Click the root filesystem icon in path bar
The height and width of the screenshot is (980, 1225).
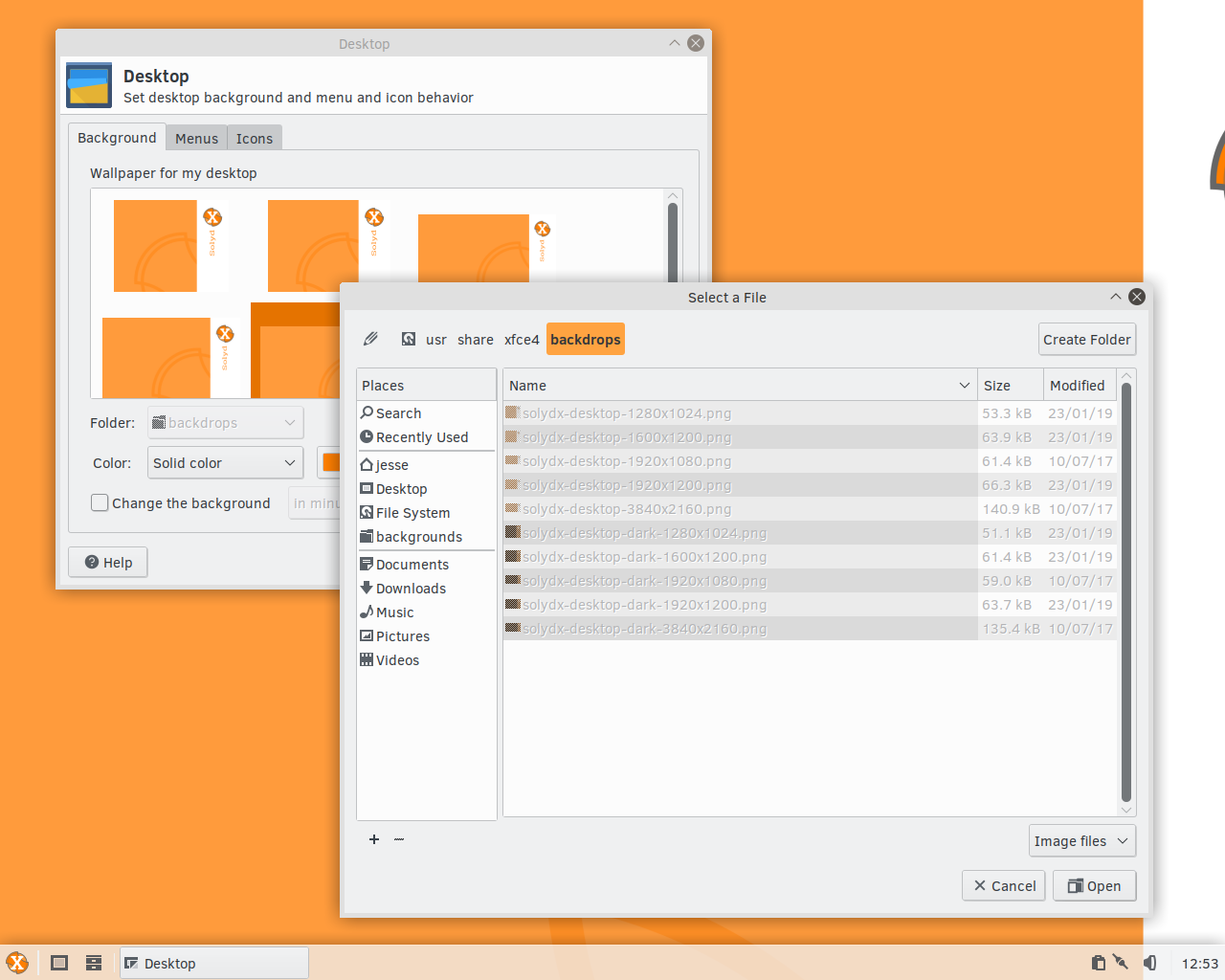click(409, 339)
